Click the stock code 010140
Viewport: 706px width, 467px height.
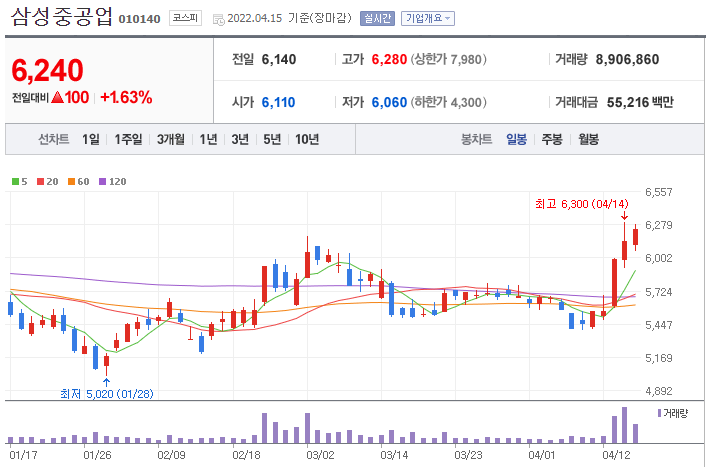(x=139, y=19)
